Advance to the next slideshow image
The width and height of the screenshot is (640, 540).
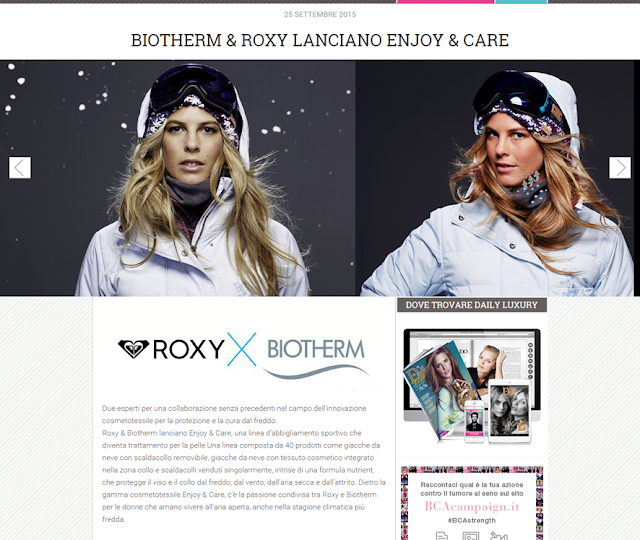click(x=620, y=168)
